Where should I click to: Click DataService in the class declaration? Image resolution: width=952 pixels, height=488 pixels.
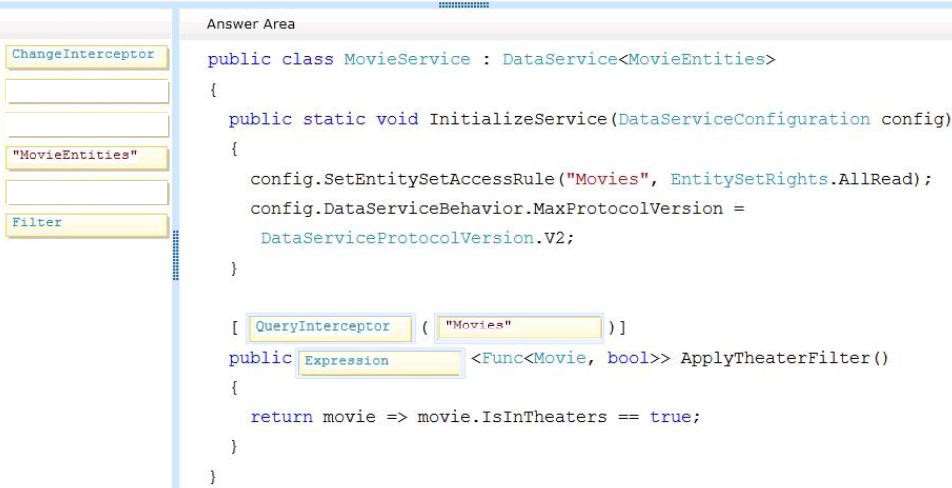click(x=560, y=59)
